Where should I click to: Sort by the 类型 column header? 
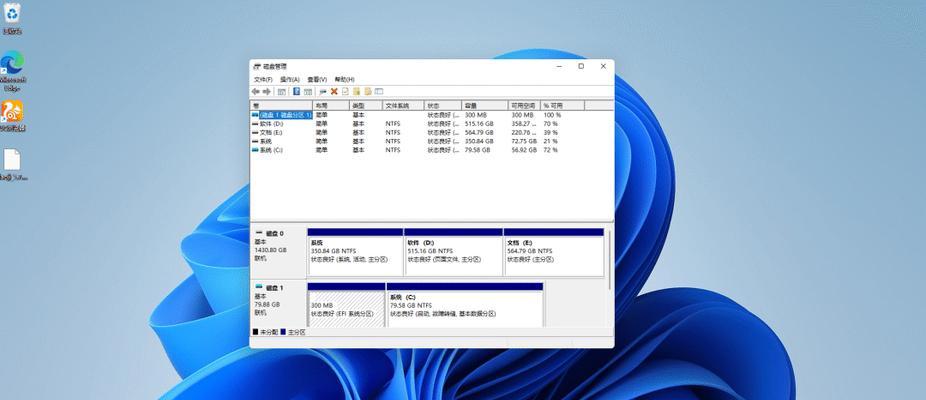366,105
